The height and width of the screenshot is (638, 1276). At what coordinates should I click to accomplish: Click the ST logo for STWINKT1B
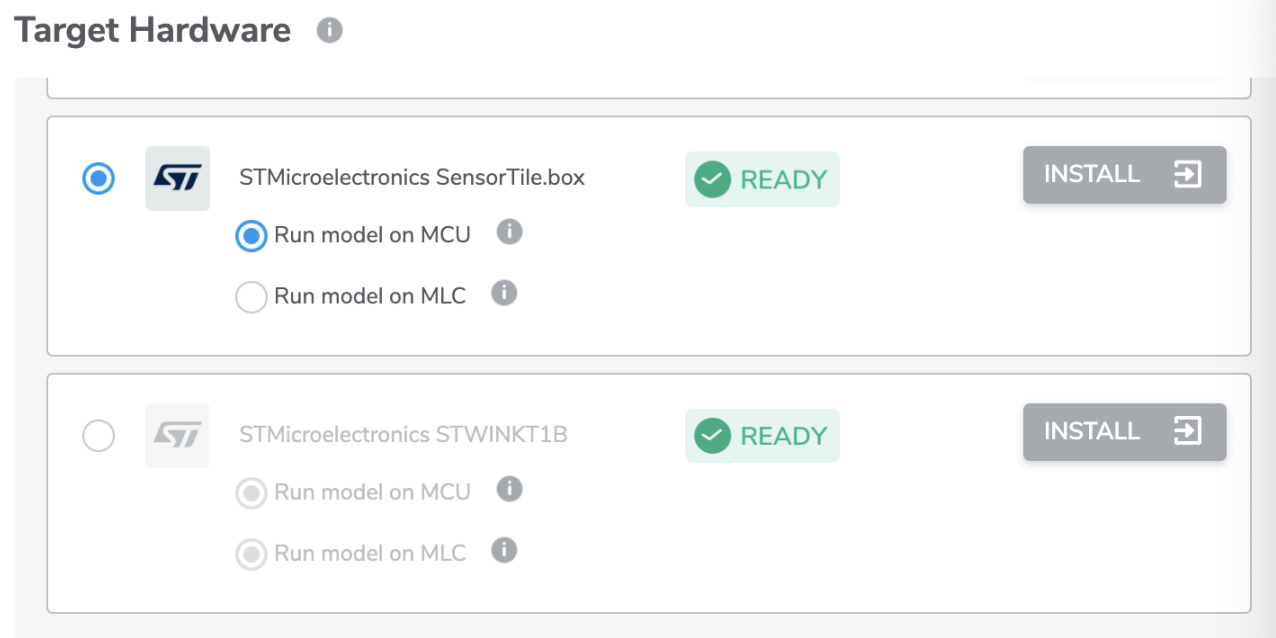177,435
